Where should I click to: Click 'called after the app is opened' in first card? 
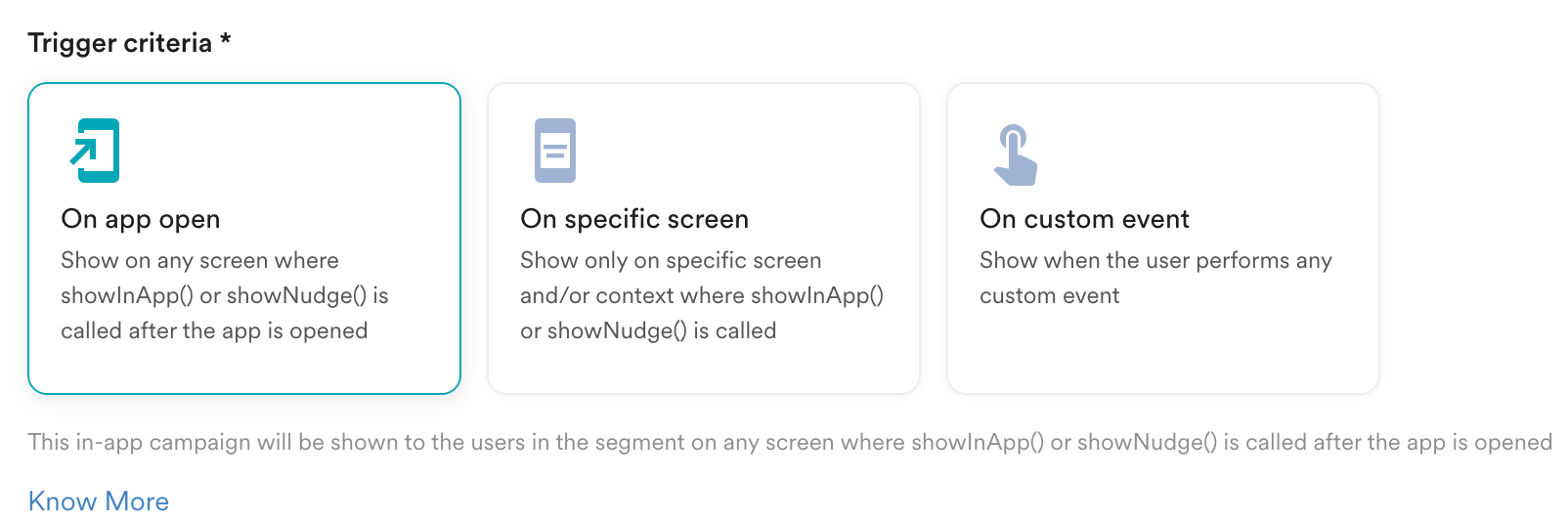coord(214,330)
